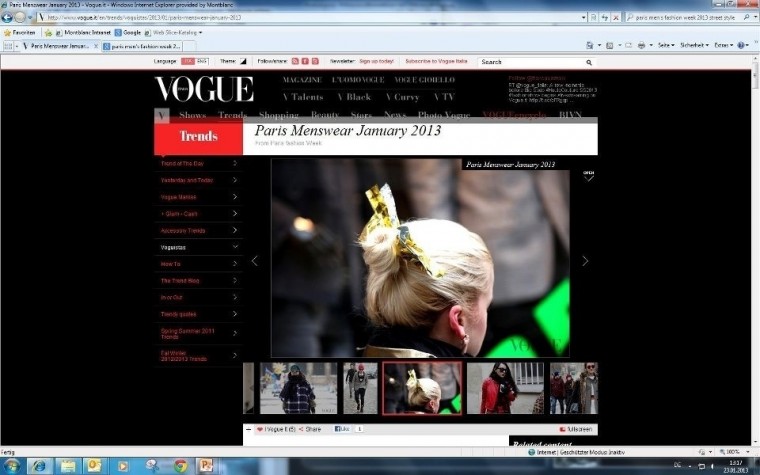Viewport: 760px width, 475px height.
Task: Collapse the bar with the minus button
Action: 249,429
